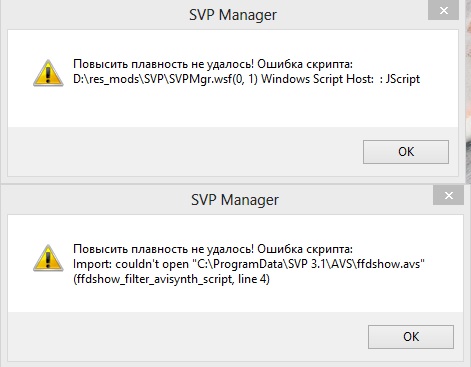Viewport: 471px width, 367px height.
Task: Confirm OK in the ffdshow.avs error dialog
Action: coord(411,337)
